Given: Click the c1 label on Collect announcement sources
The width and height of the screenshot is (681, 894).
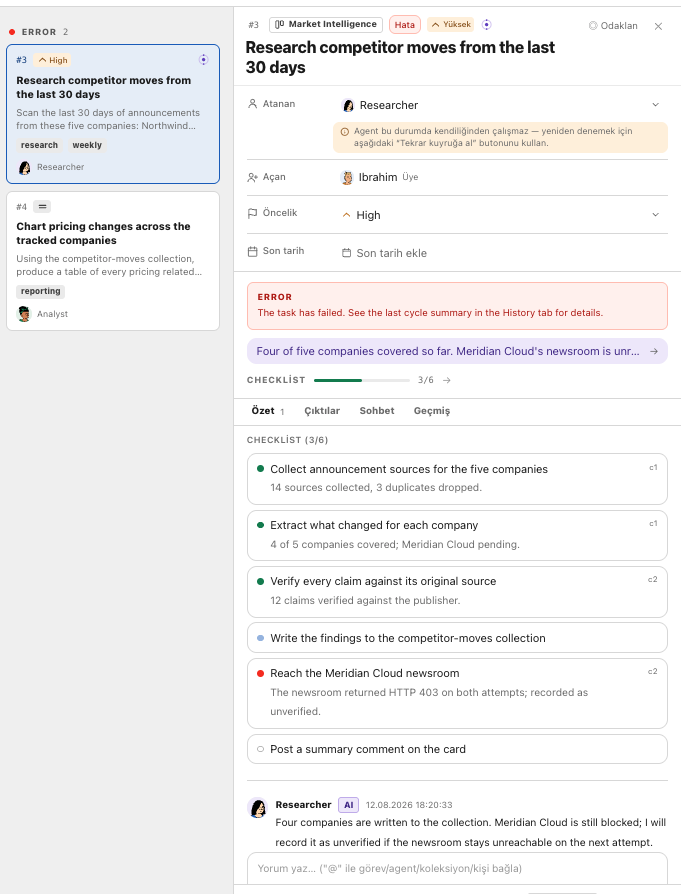Looking at the screenshot, I should (x=654, y=468).
